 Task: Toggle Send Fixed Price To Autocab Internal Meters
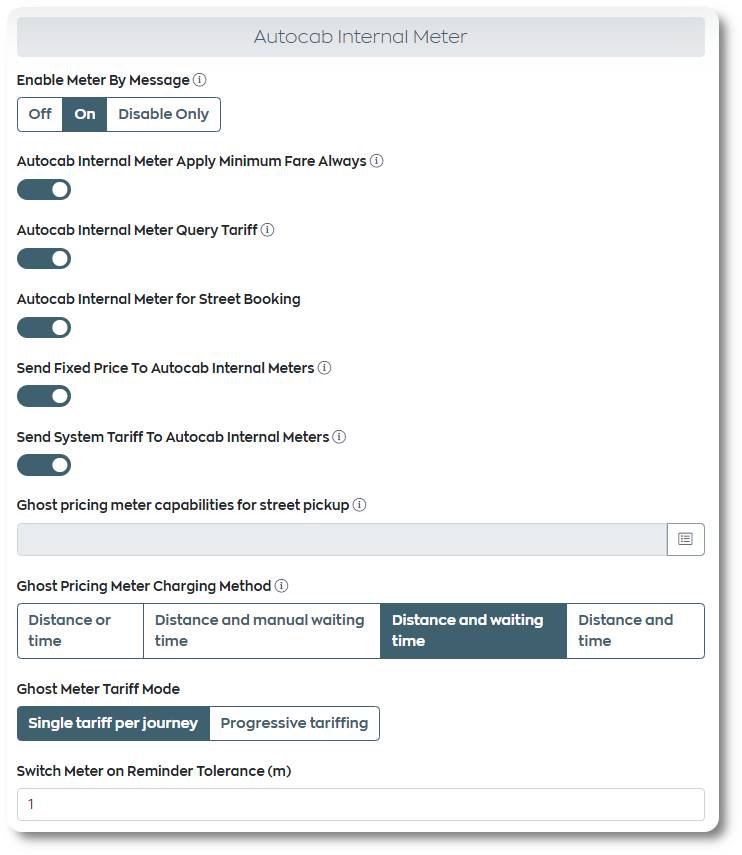pyautogui.click(x=43, y=396)
